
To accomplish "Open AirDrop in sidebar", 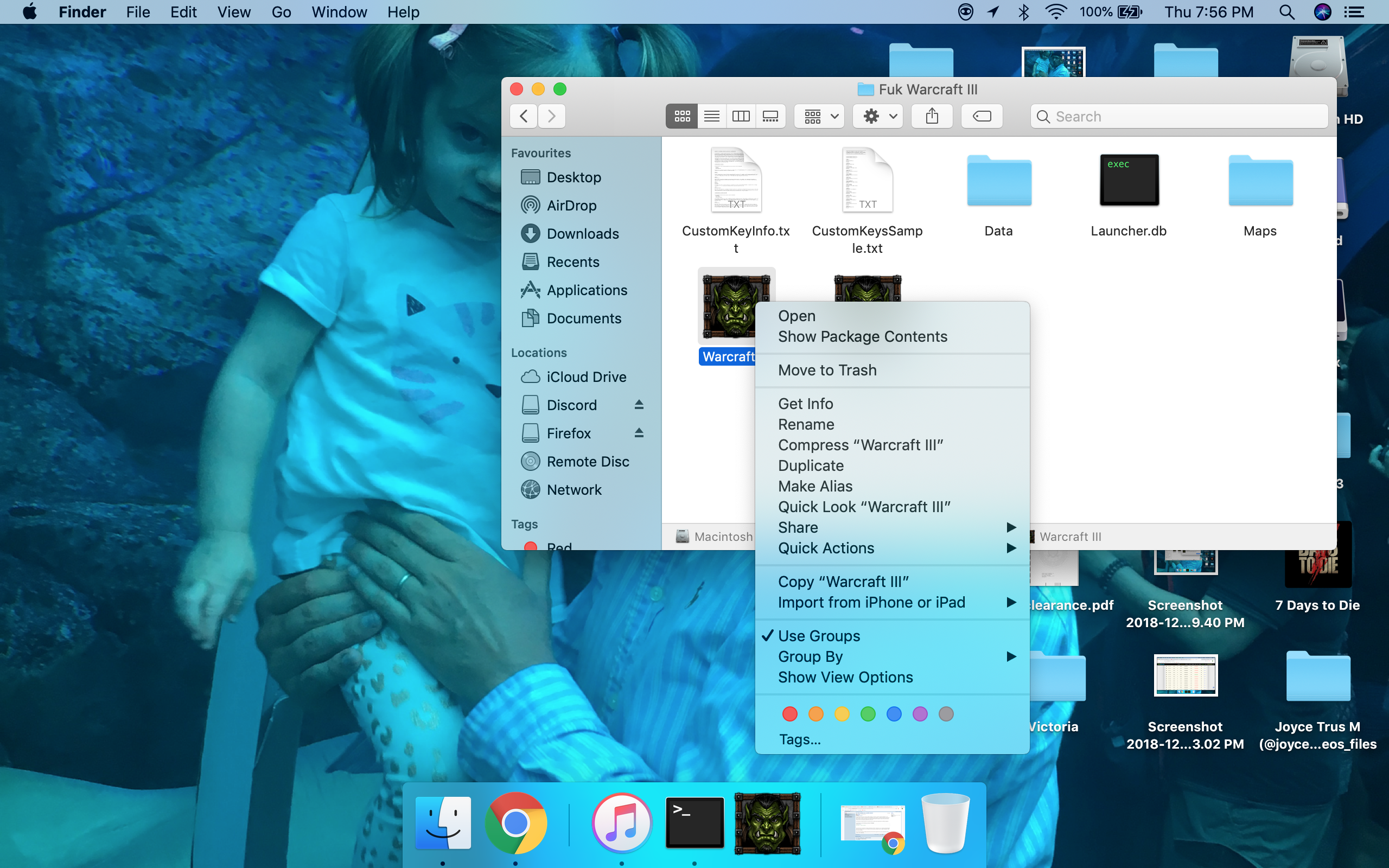I will pos(582,206).
